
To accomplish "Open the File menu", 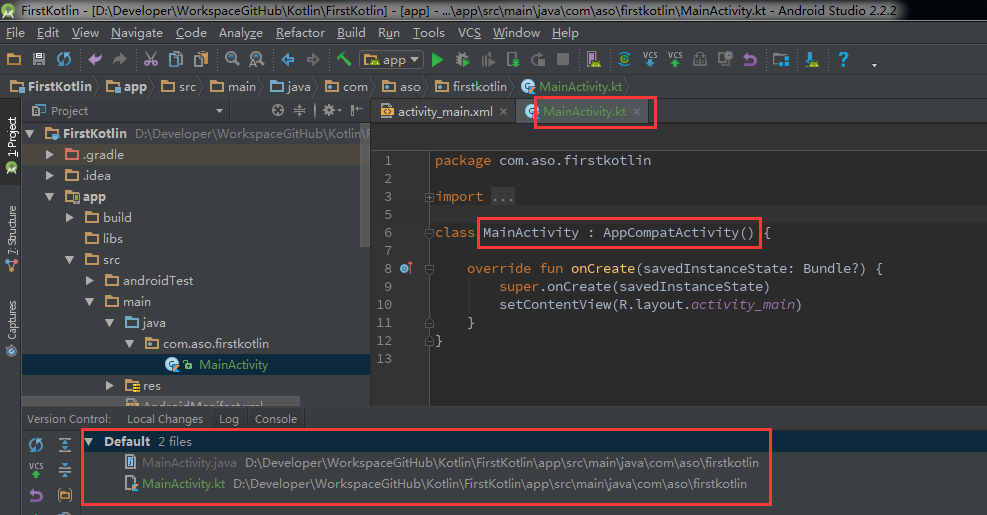I will click(15, 33).
